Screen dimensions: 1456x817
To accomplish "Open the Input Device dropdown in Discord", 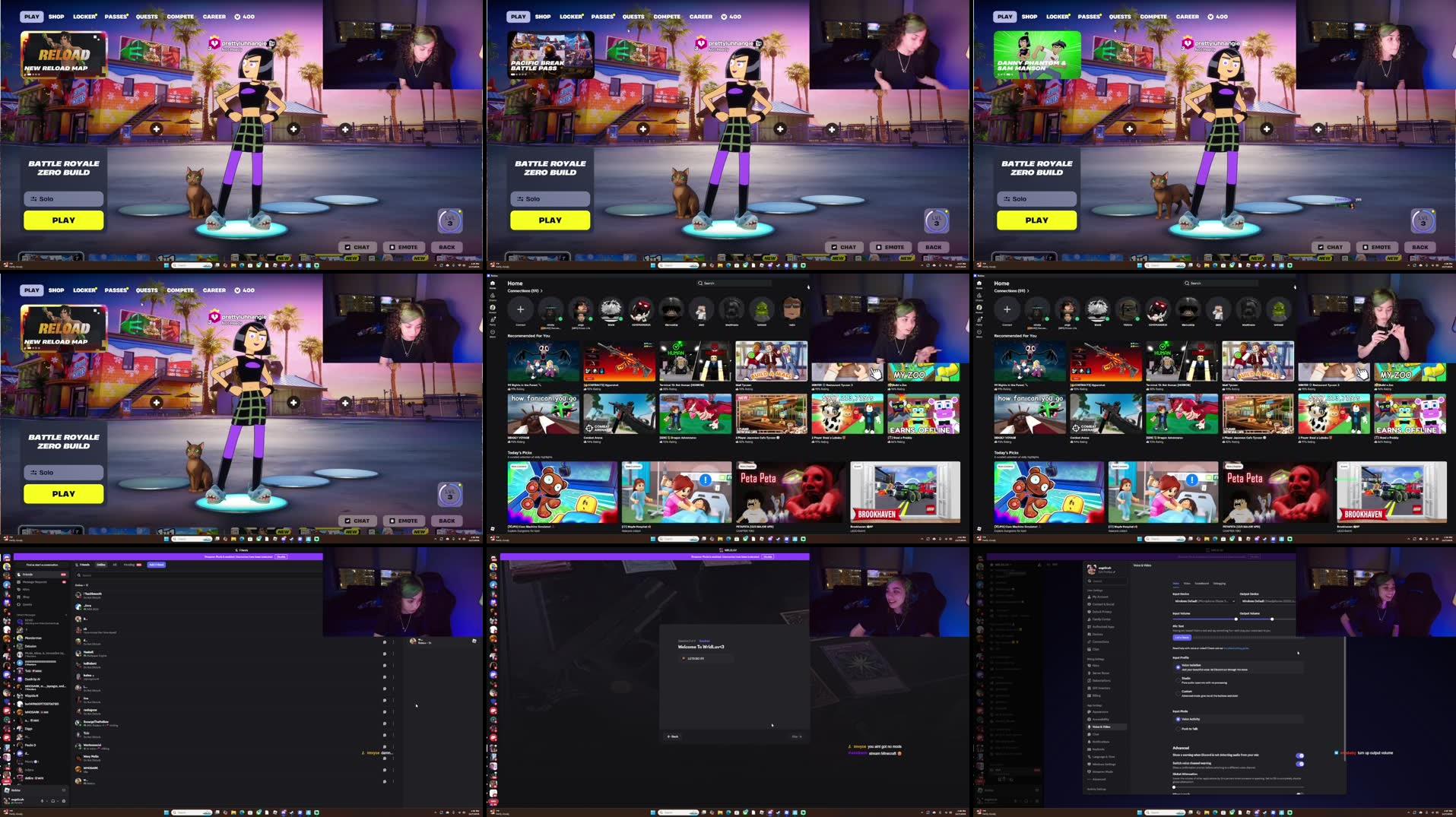I will [1205, 601].
